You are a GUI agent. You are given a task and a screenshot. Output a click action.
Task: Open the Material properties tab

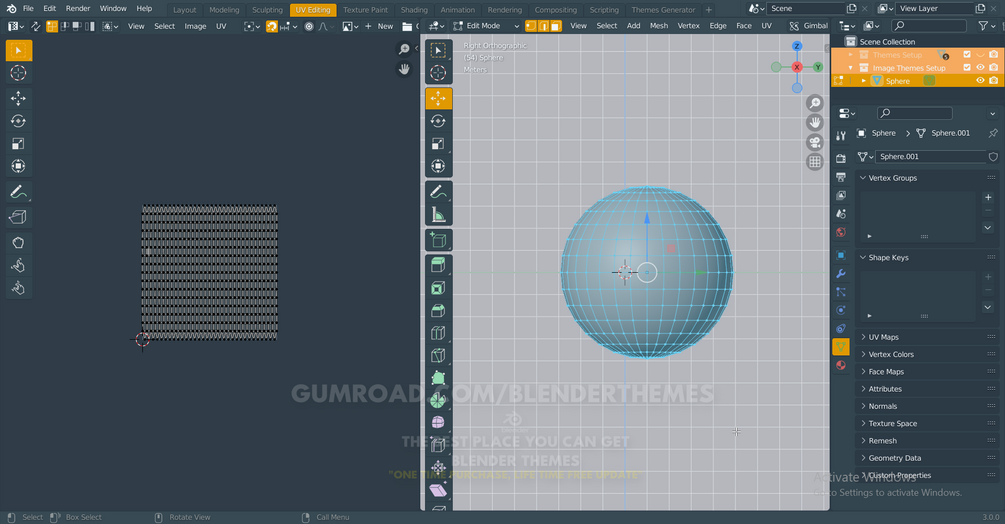[x=841, y=365]
